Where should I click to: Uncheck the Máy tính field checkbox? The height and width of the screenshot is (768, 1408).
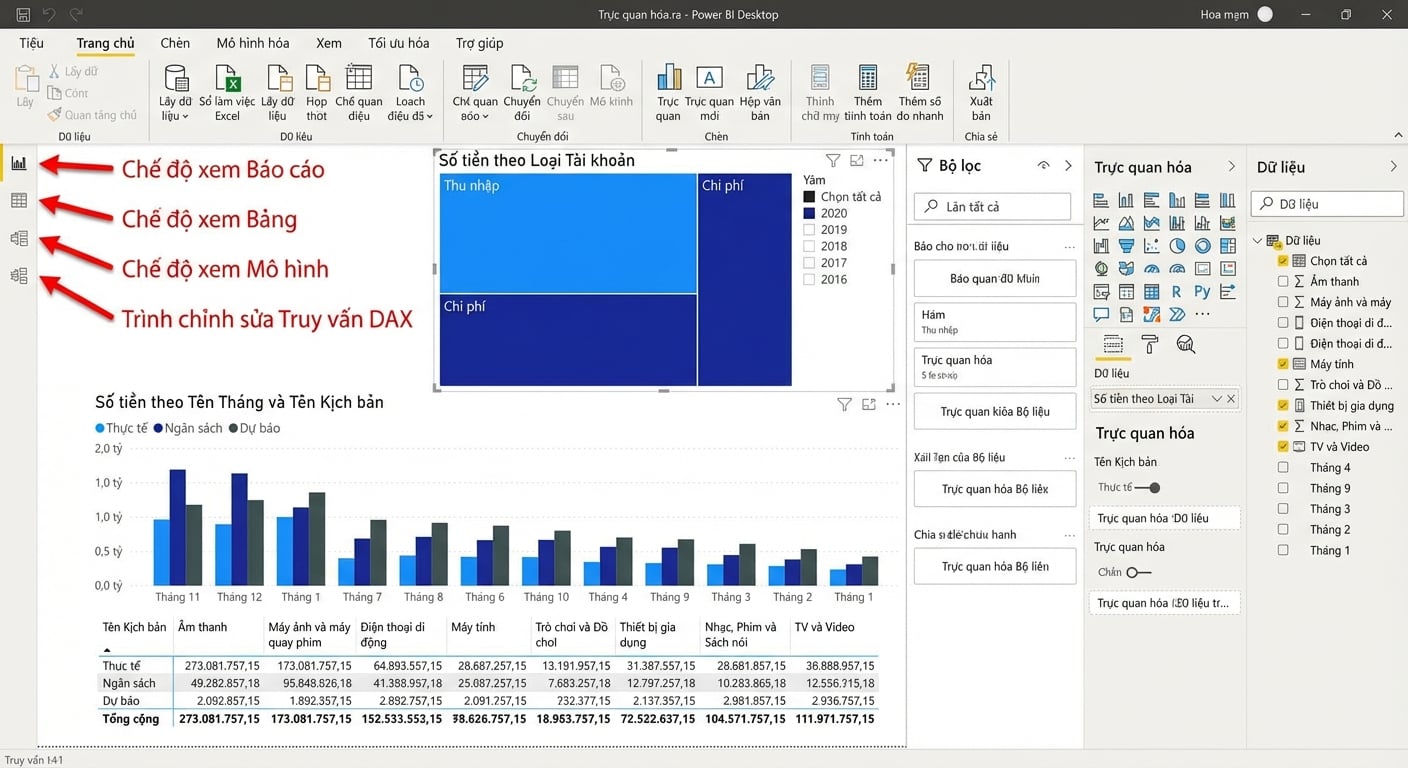(x=1283, y=364)
